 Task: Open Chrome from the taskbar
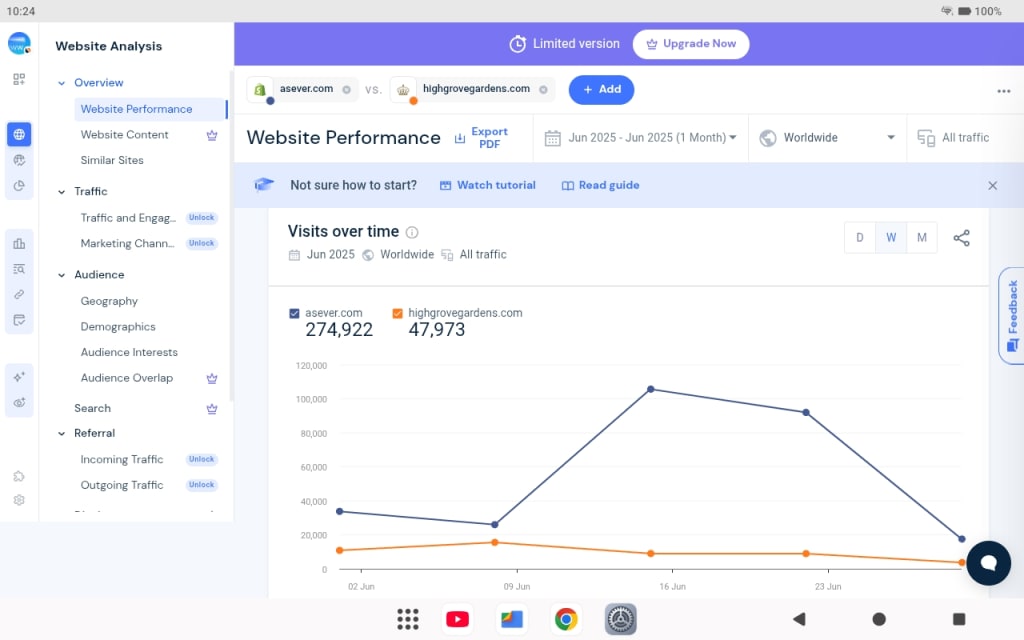pyautogui.click(x=566, y=618)
